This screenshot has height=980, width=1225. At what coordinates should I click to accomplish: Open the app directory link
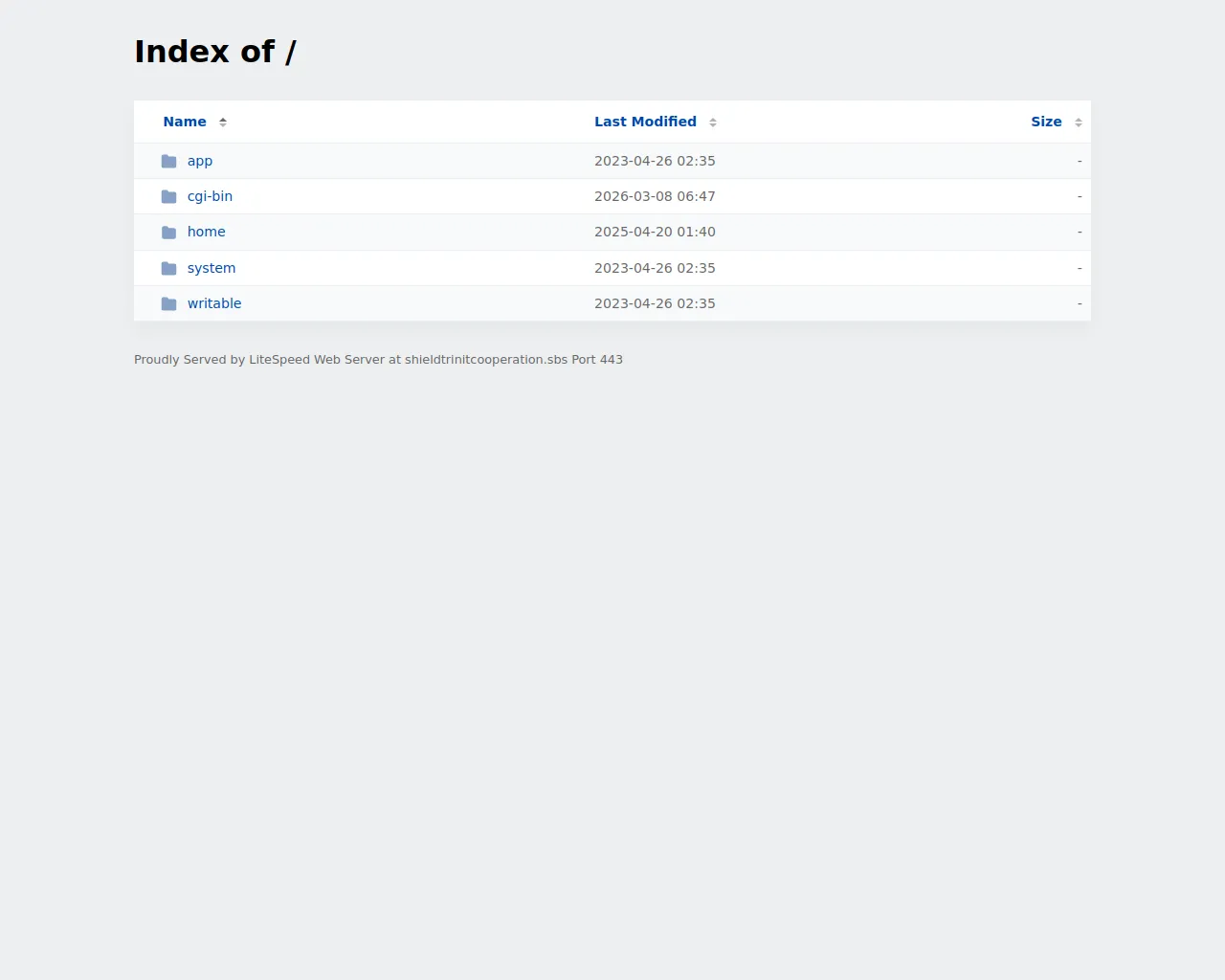click(200, 161)
